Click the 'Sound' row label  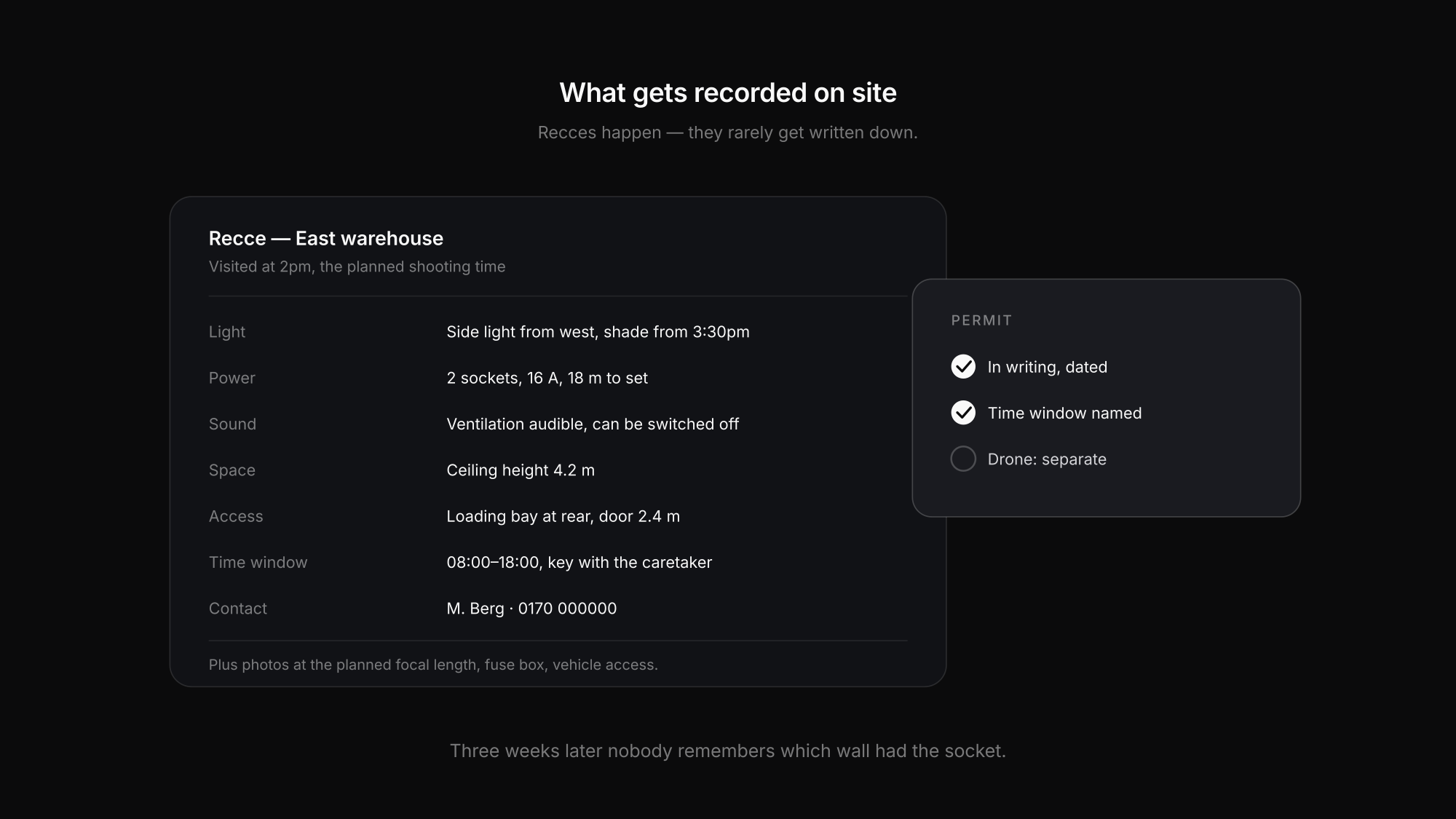click(x=232, y=424)
